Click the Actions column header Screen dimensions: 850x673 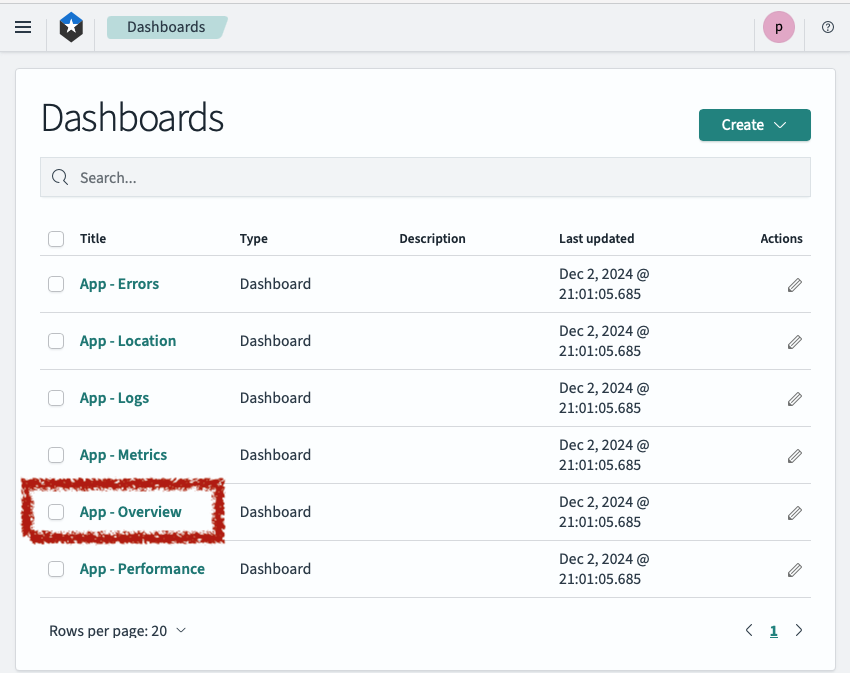(x=781, y=239)
